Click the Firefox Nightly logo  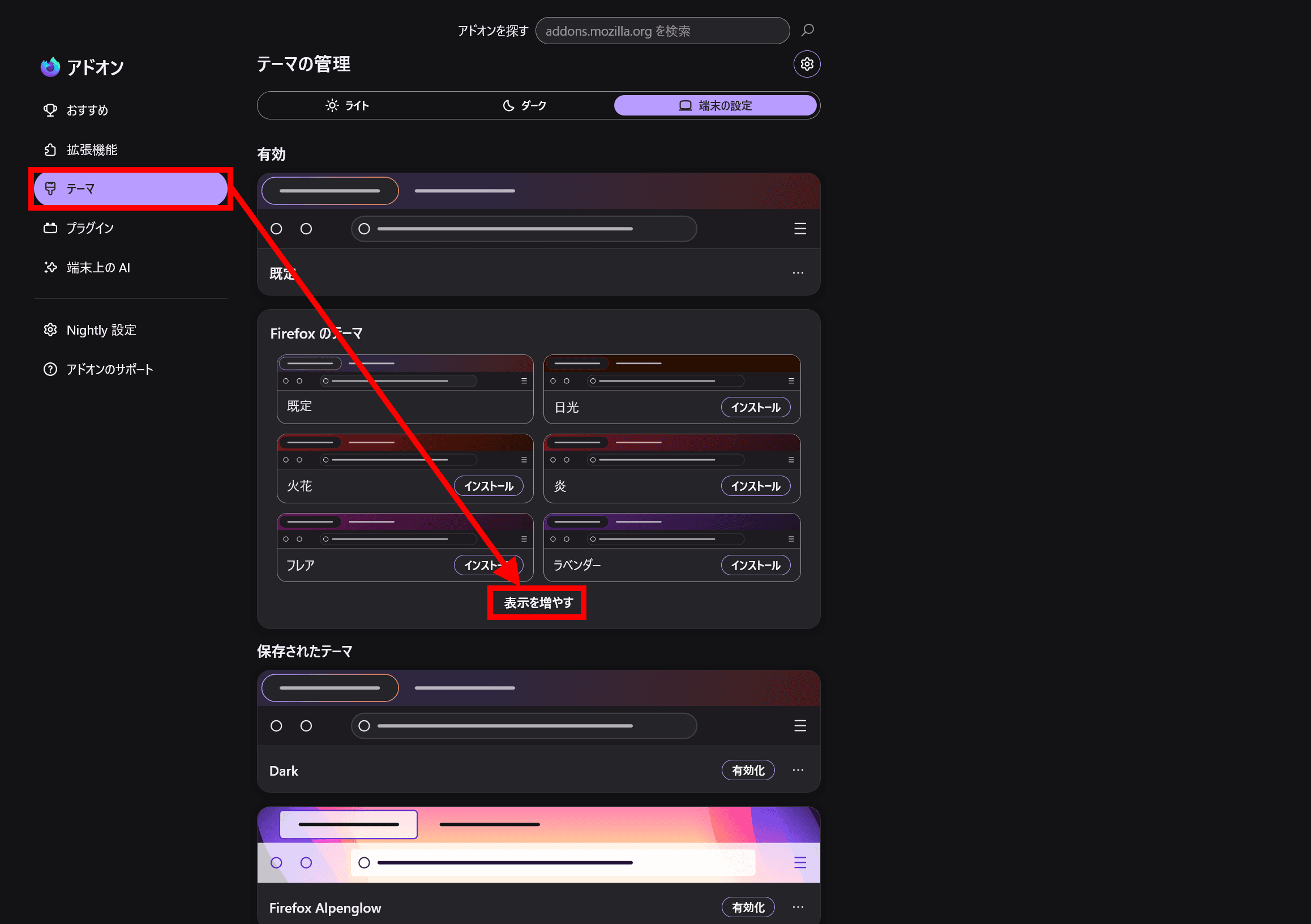(50, 67)
